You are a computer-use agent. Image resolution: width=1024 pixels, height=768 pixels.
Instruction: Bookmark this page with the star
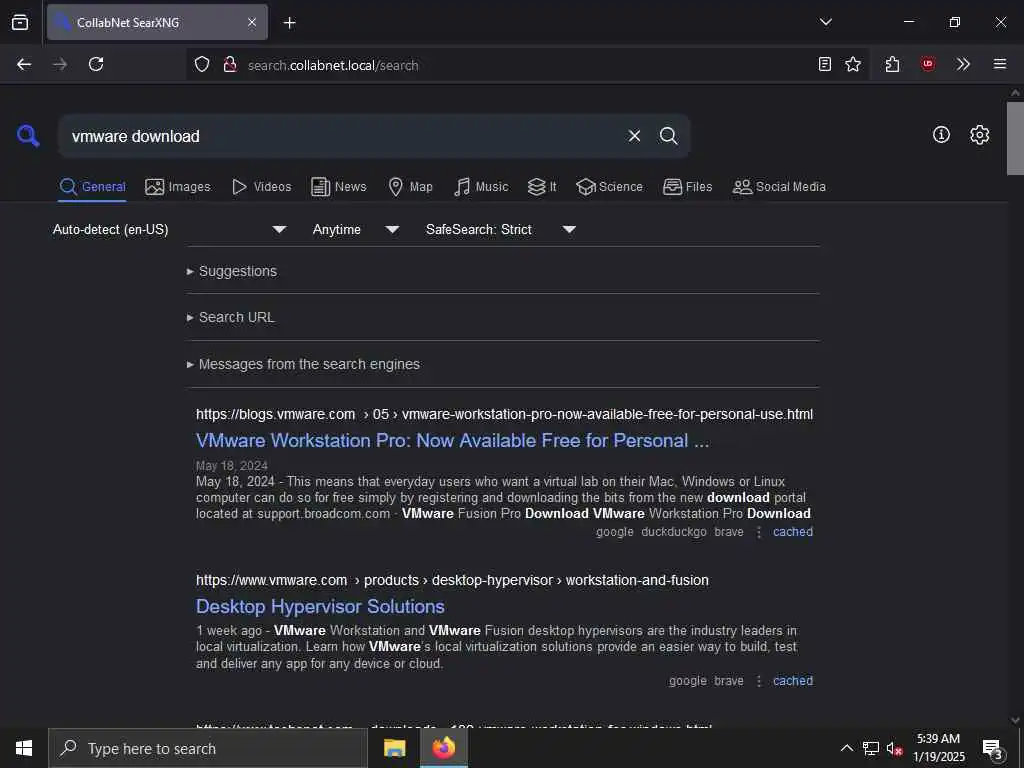[853, 64]
